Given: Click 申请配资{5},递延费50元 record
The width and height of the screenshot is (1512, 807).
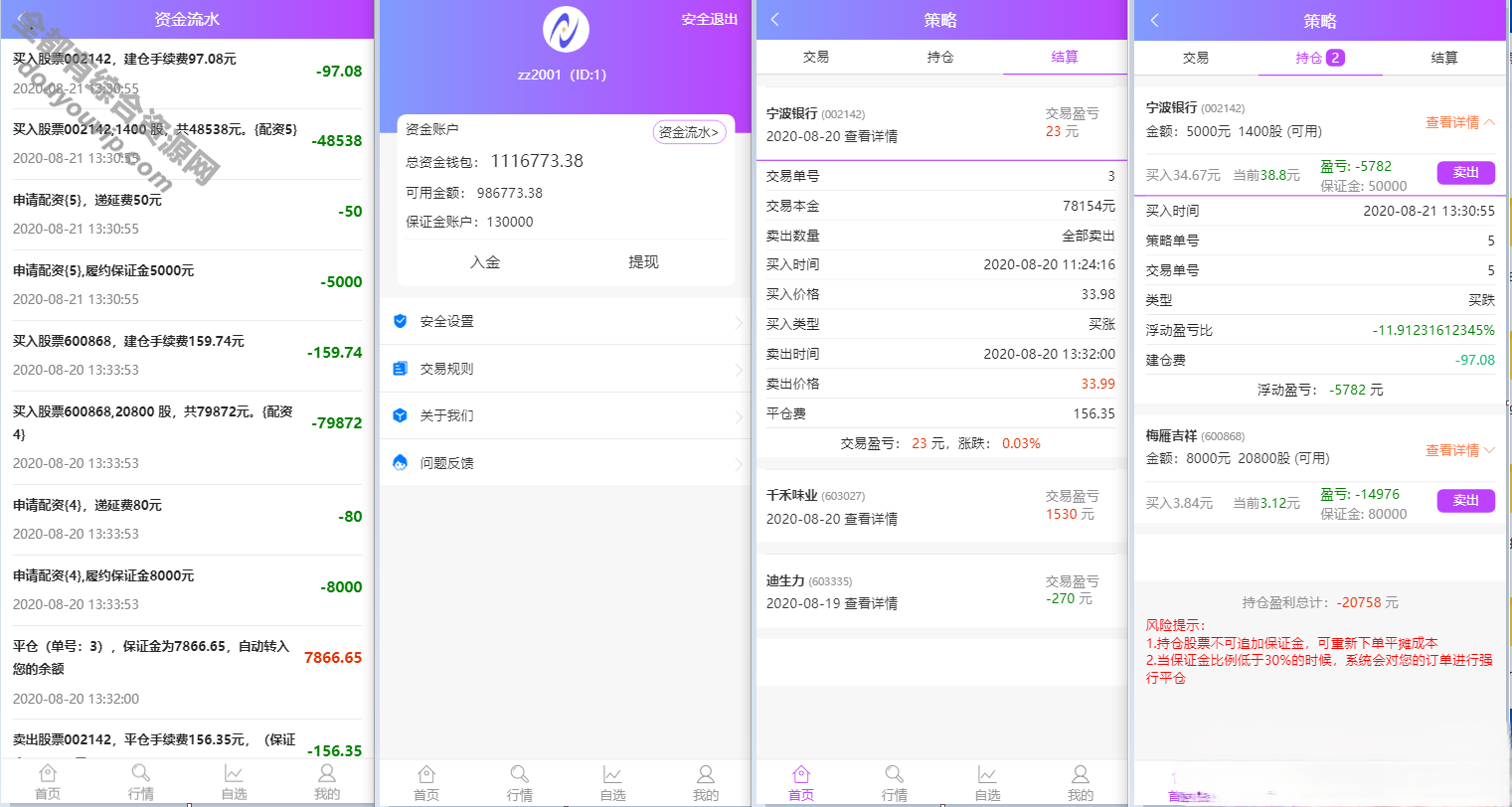Looking at the screenshot, I should (187, 215).
